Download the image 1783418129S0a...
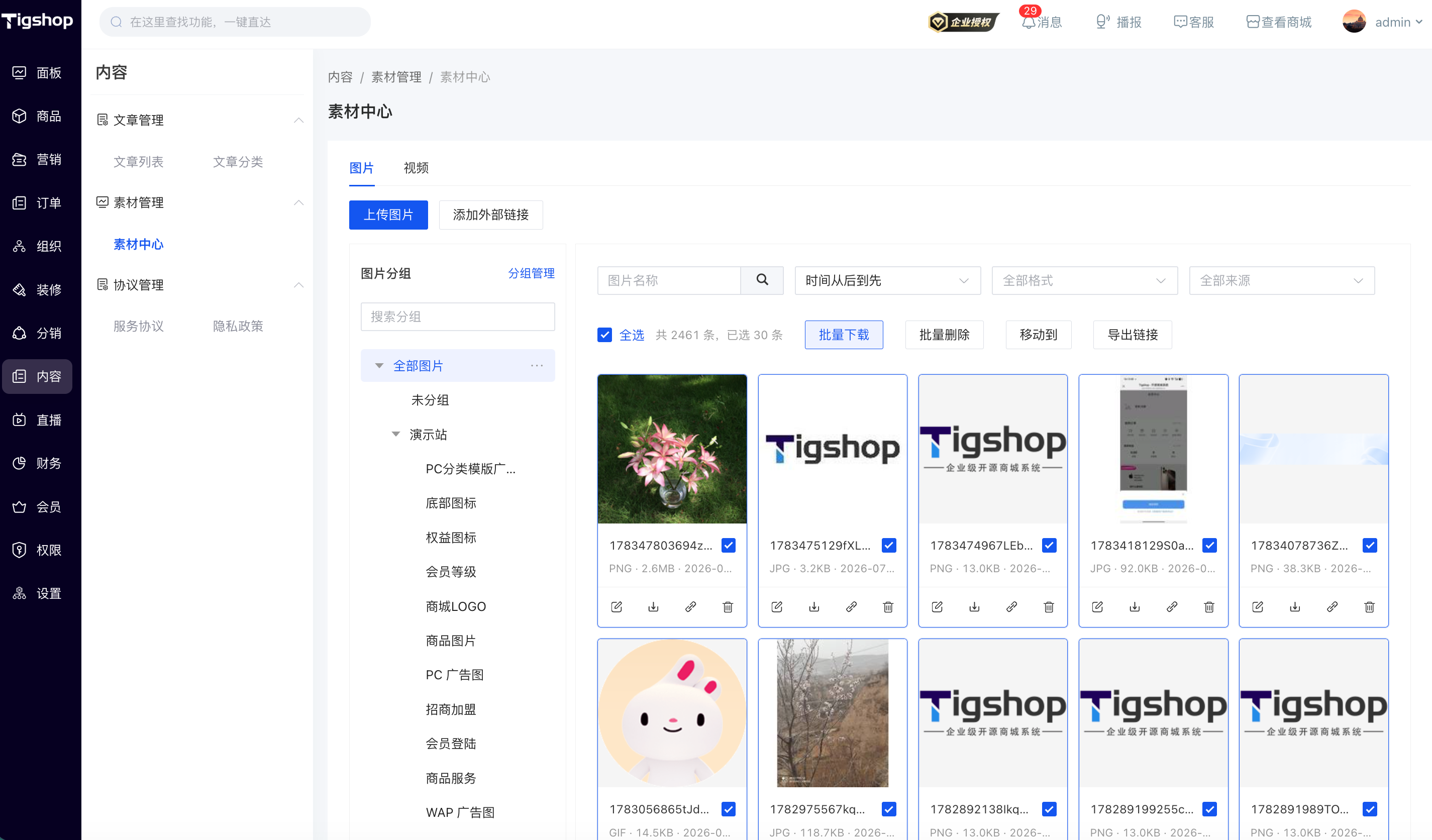The height and width of the screenshot is (840, 1432). (1135, 607)
